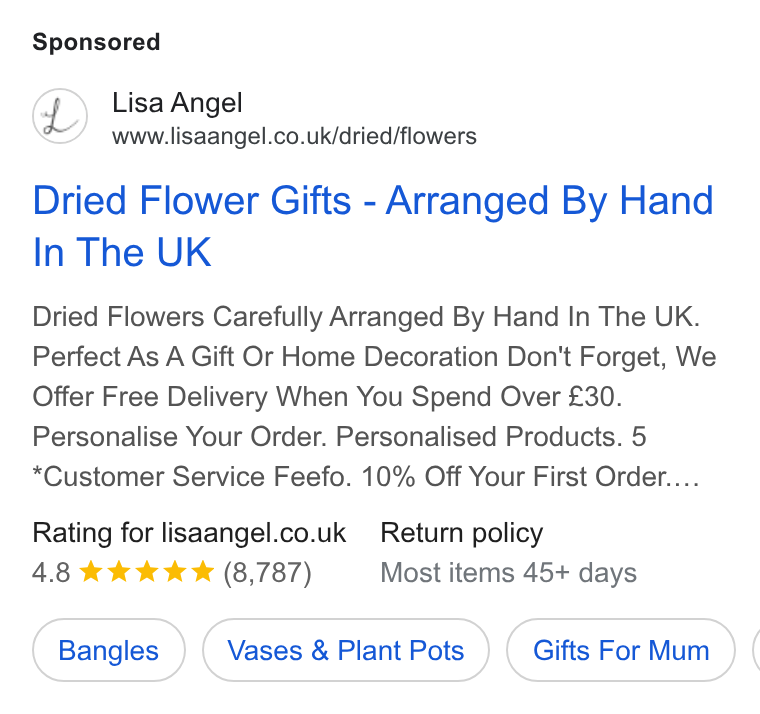760x714 pixels.
Task: Click the middle gold rating star
Action: click(146, 571)
